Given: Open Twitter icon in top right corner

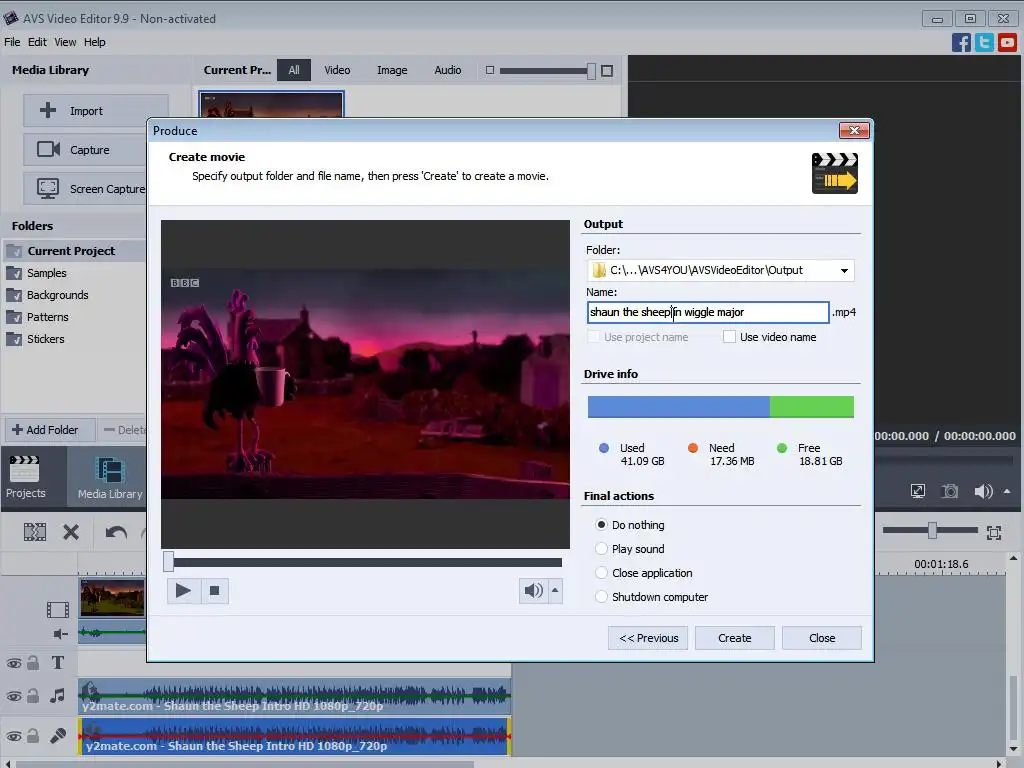Looking at the screenshot, I should point(984,42).
